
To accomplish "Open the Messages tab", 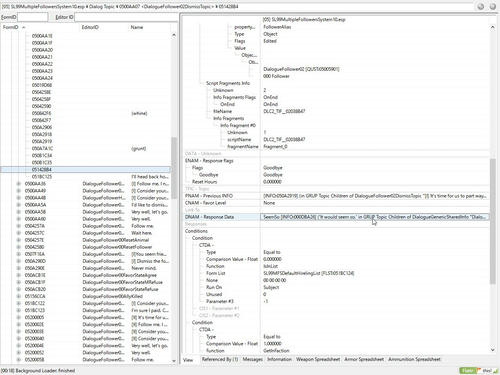I will pos(252,359).
